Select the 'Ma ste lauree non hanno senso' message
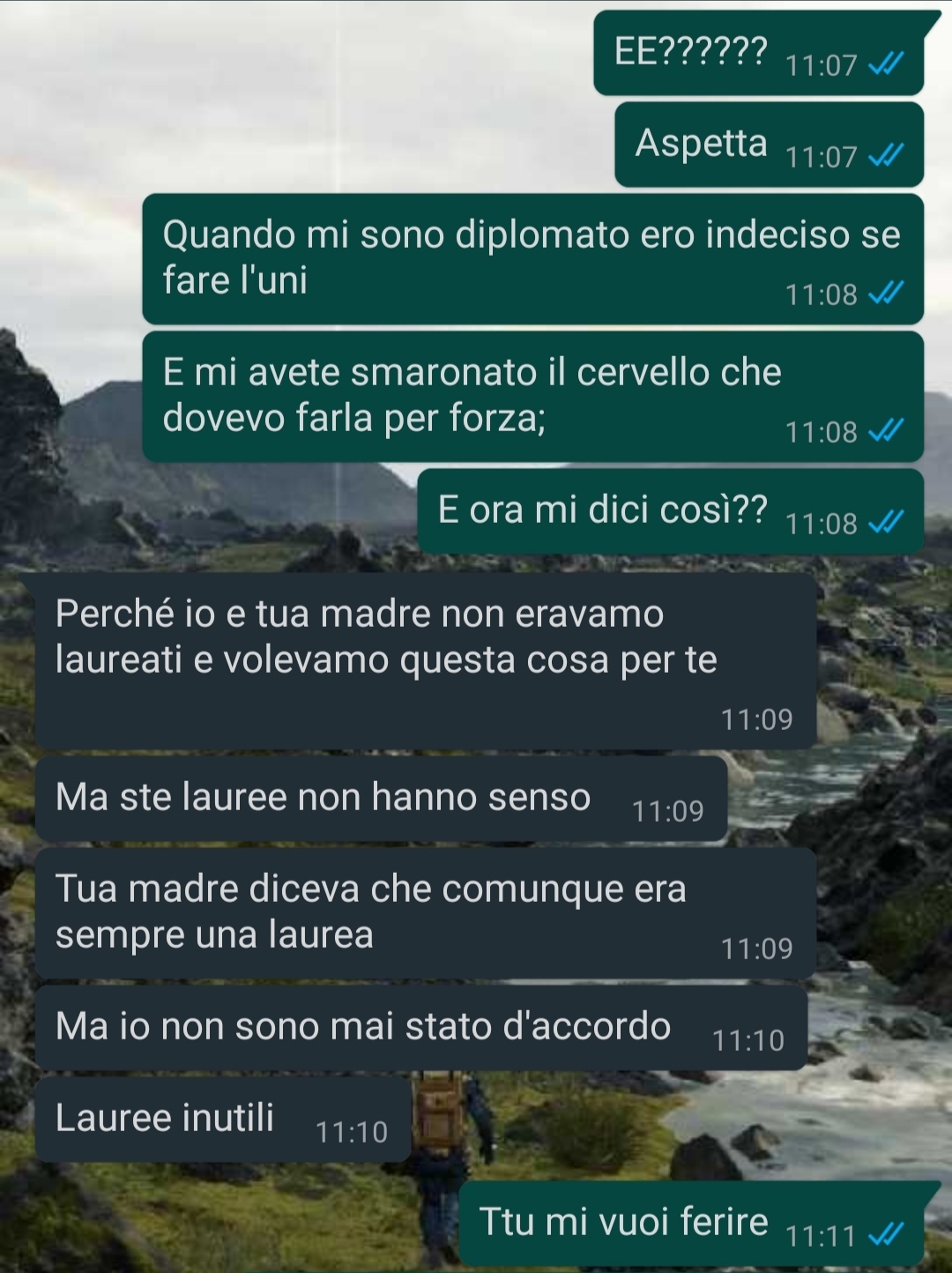Screen dimensions: 952x1273 click(x=381, y=799)
